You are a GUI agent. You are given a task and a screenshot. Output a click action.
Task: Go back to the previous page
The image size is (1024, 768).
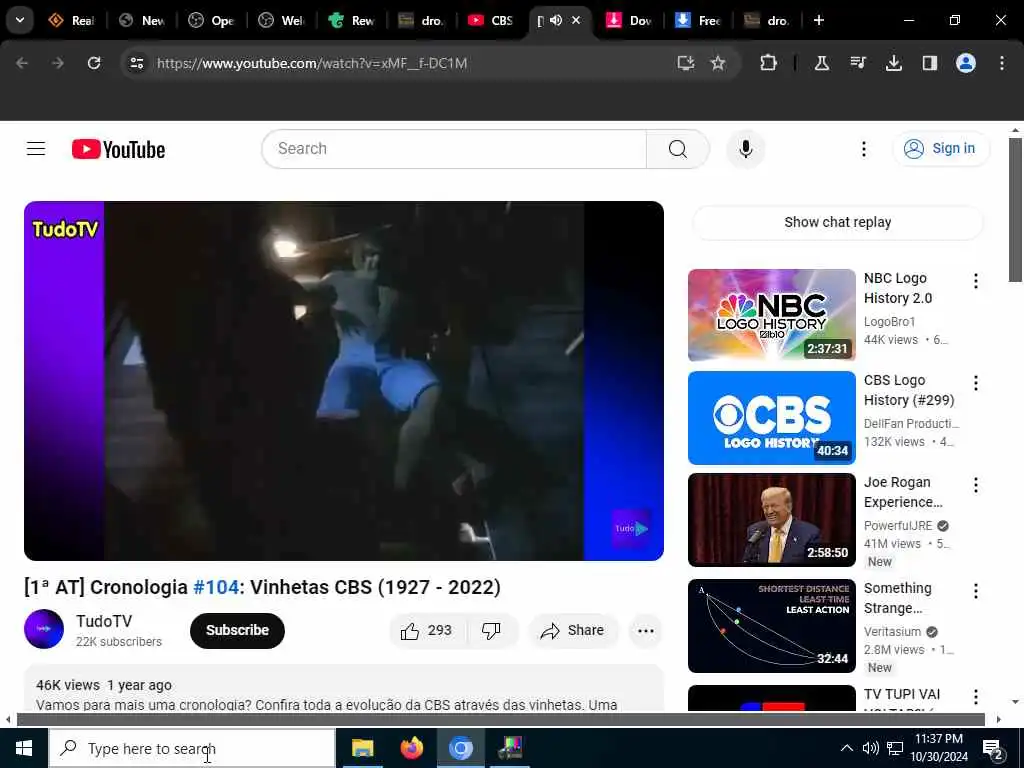point(22,63)
